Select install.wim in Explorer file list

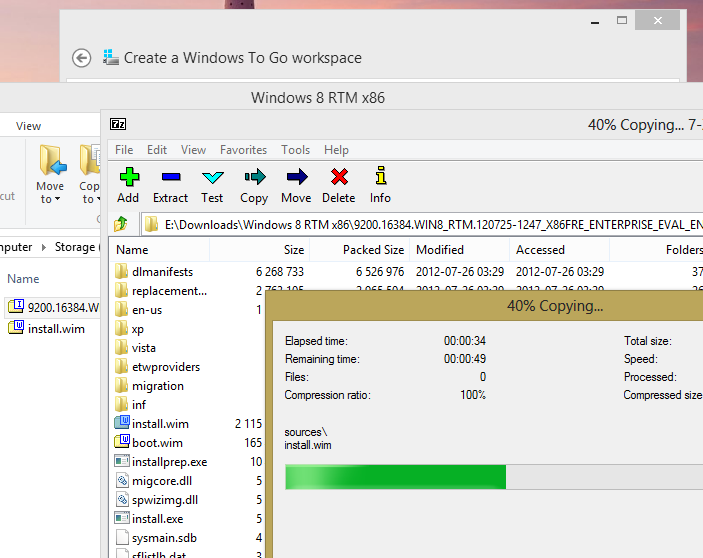pos(47,329)
